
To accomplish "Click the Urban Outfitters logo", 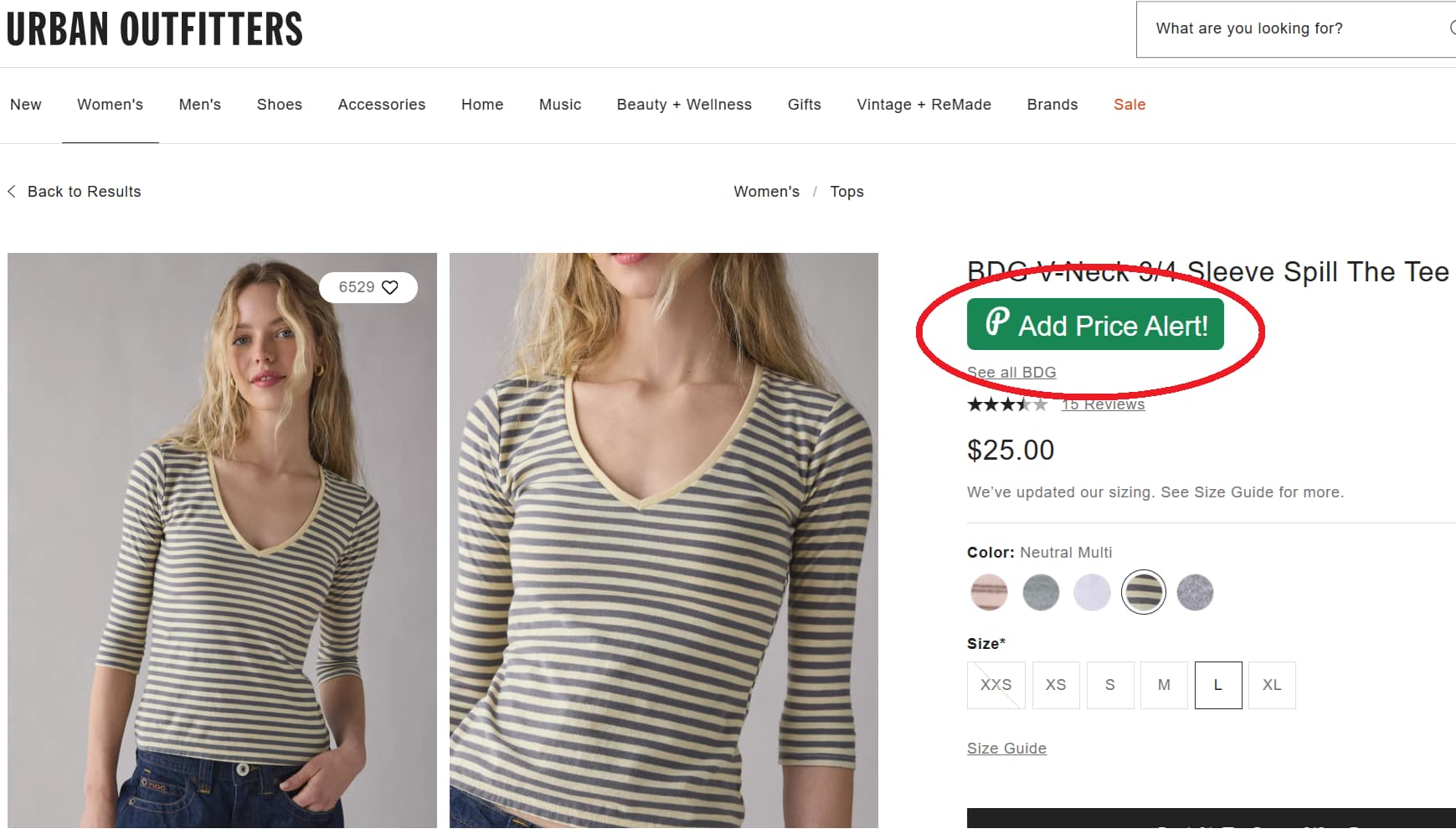I will coord(154,28).
